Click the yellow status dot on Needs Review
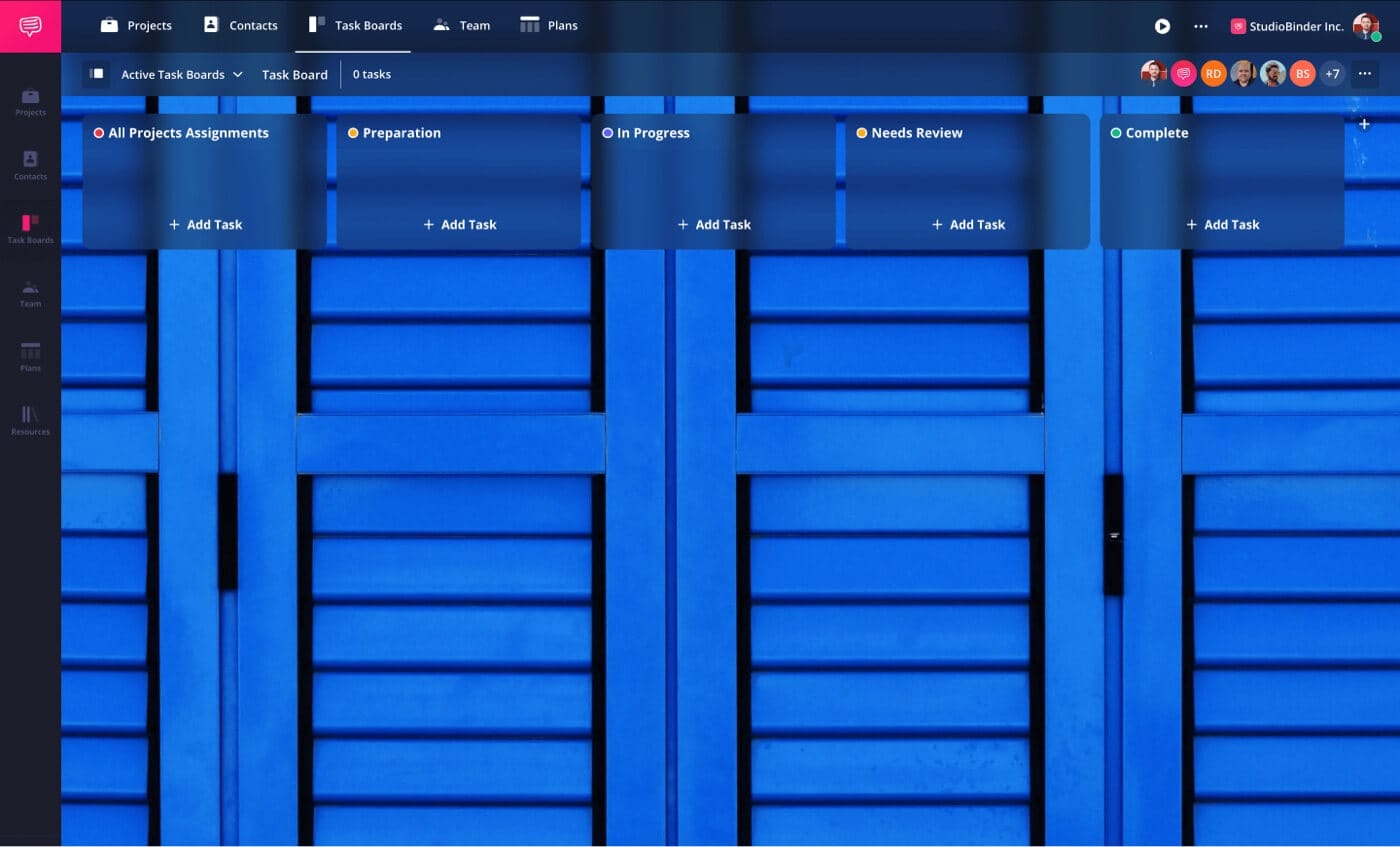The height and width of the screenshot is (847, 1400). [861, 132]
